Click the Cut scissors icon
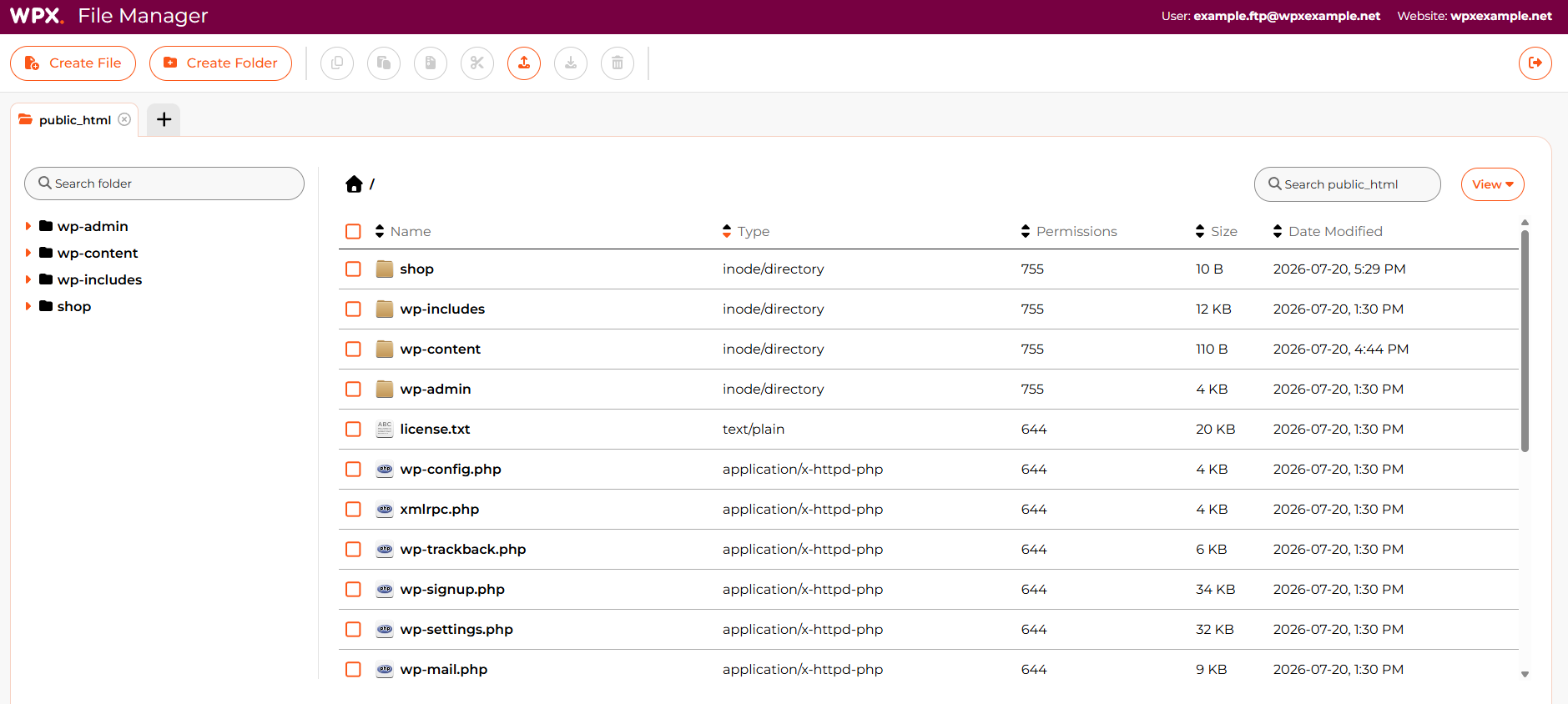 (477, 63)
